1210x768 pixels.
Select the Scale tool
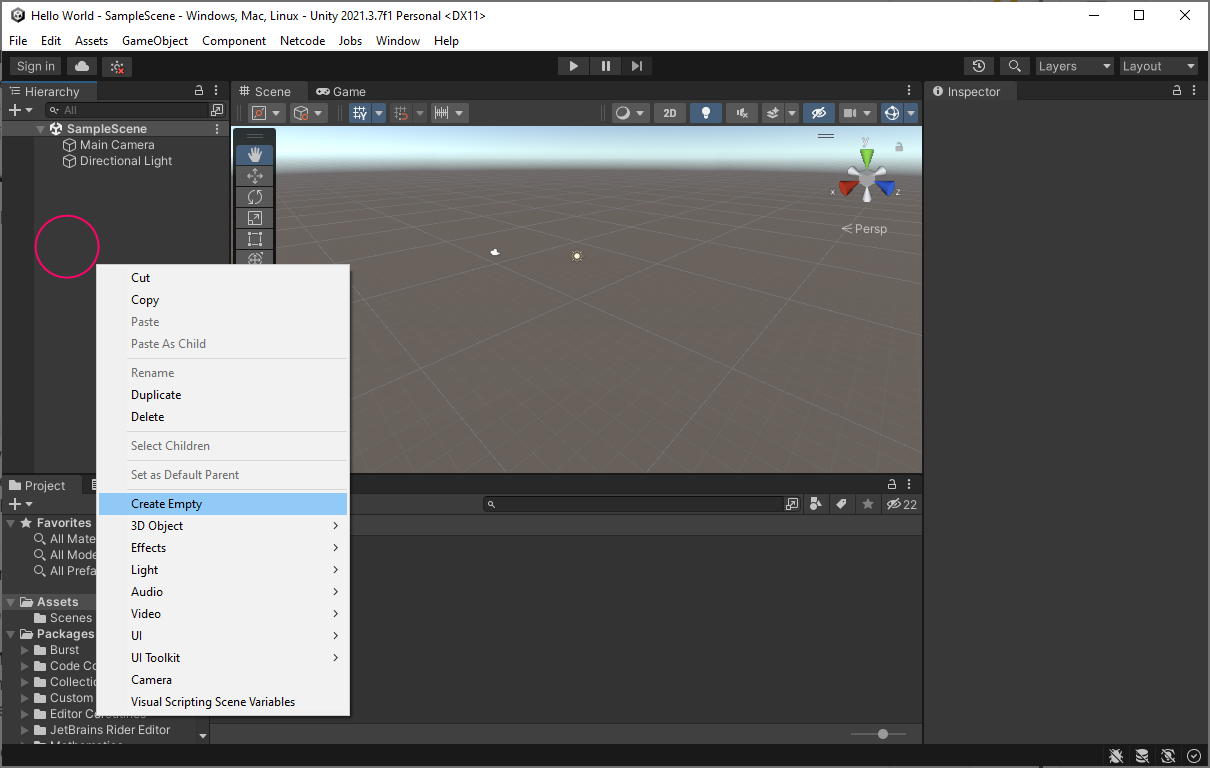coord(254,218)
